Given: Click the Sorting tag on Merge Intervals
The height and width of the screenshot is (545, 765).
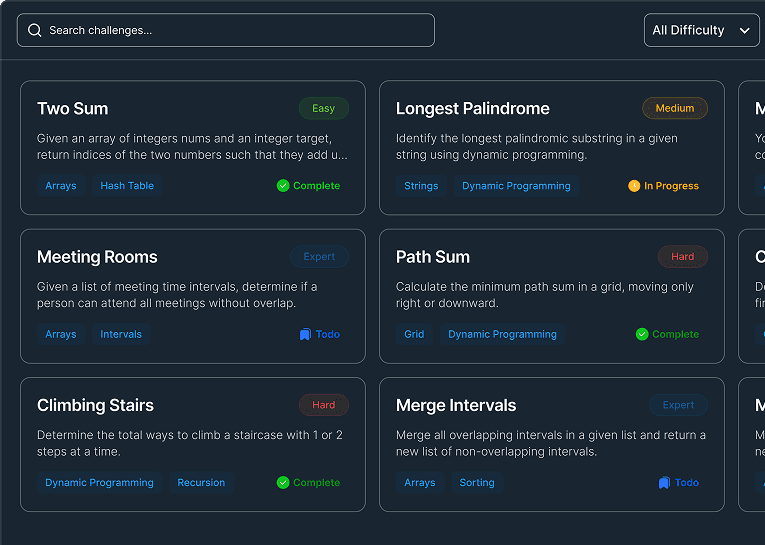Looking at the screenshot, I should point(477,483).
